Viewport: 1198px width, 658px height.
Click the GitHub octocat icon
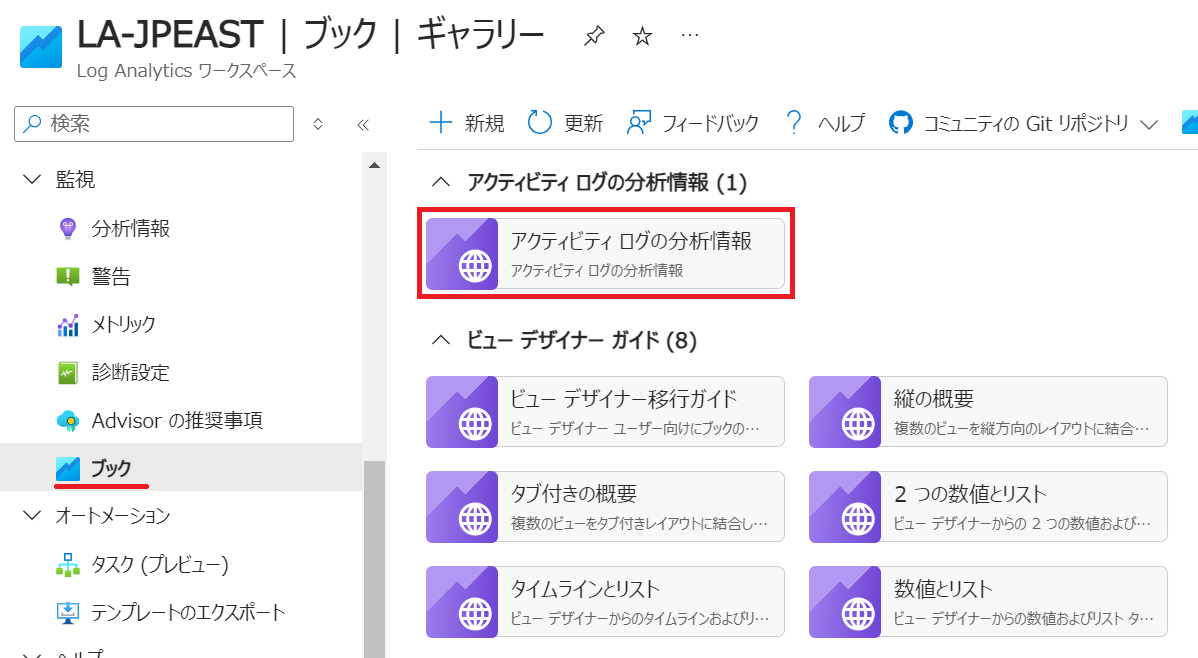coord(901,122)
